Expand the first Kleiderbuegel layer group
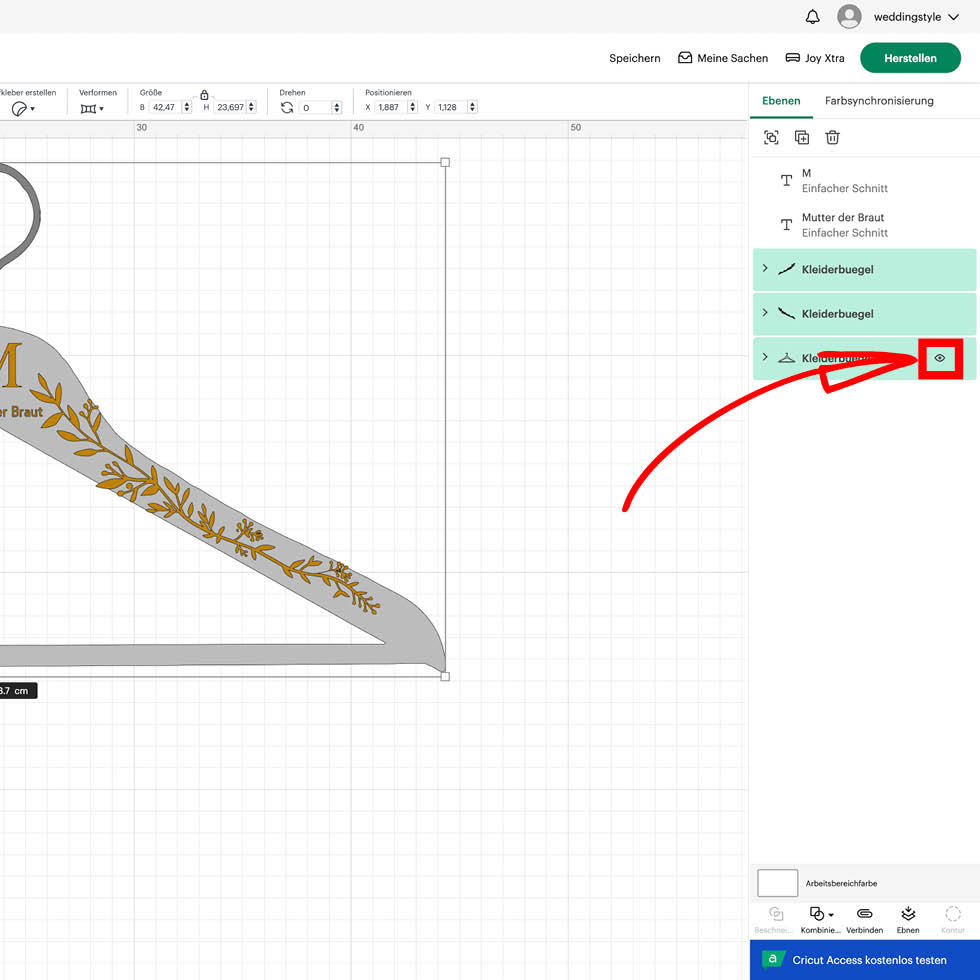This screenshot has height=980, width=980. (765, 269)
